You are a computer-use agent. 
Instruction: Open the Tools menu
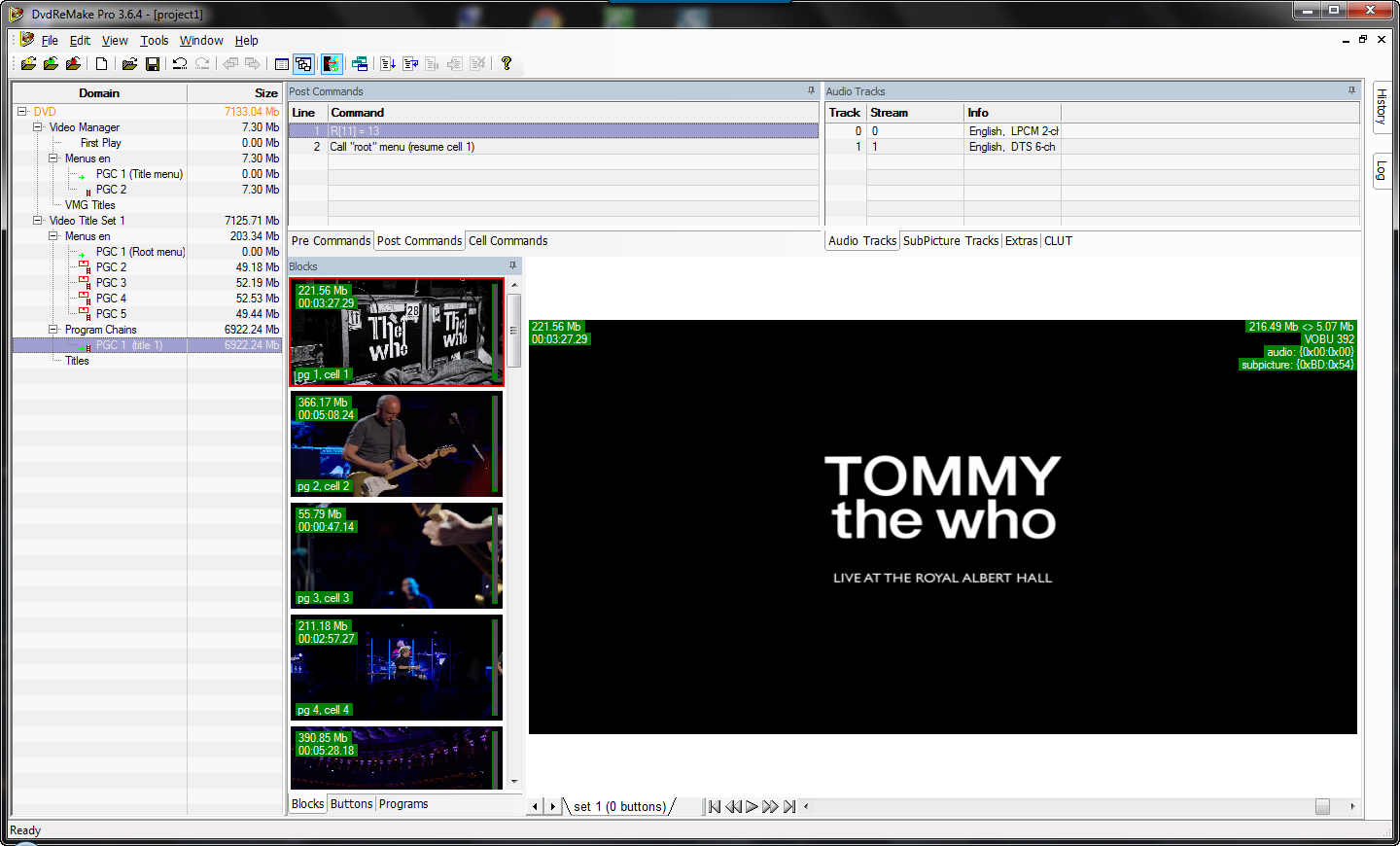point(154,41)
